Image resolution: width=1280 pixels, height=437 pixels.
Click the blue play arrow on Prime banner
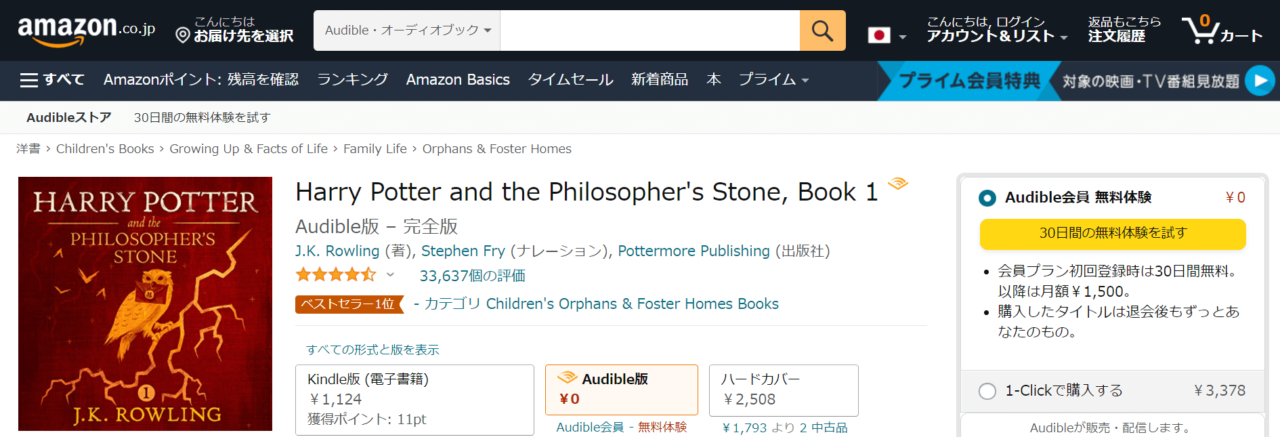click(1261, 80)
